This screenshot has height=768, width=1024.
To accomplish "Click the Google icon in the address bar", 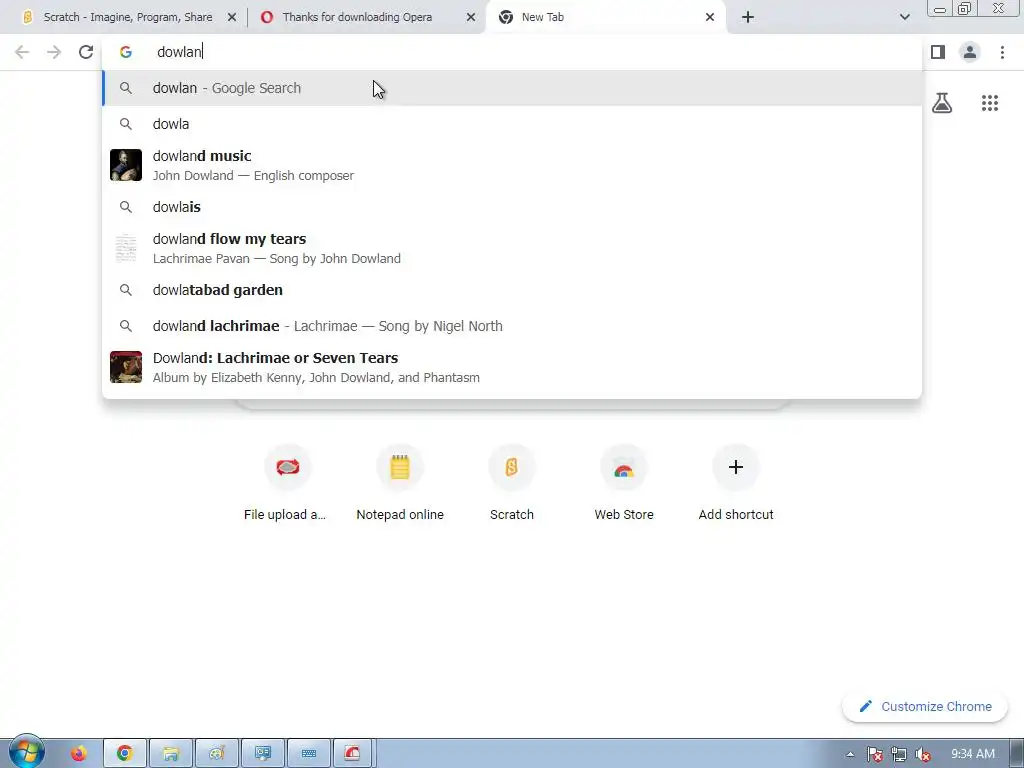I will point(126,52).
